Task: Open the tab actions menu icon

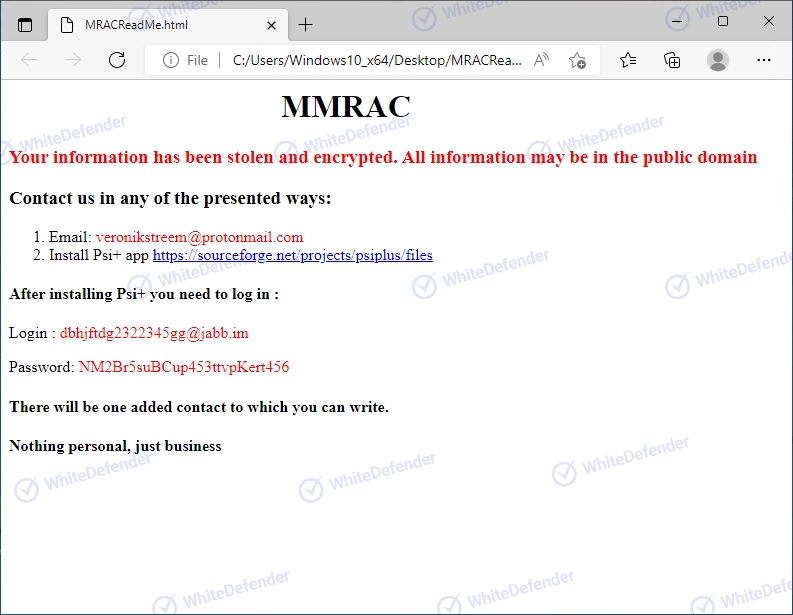Action: pyautogui.click(x=25, y=25)
